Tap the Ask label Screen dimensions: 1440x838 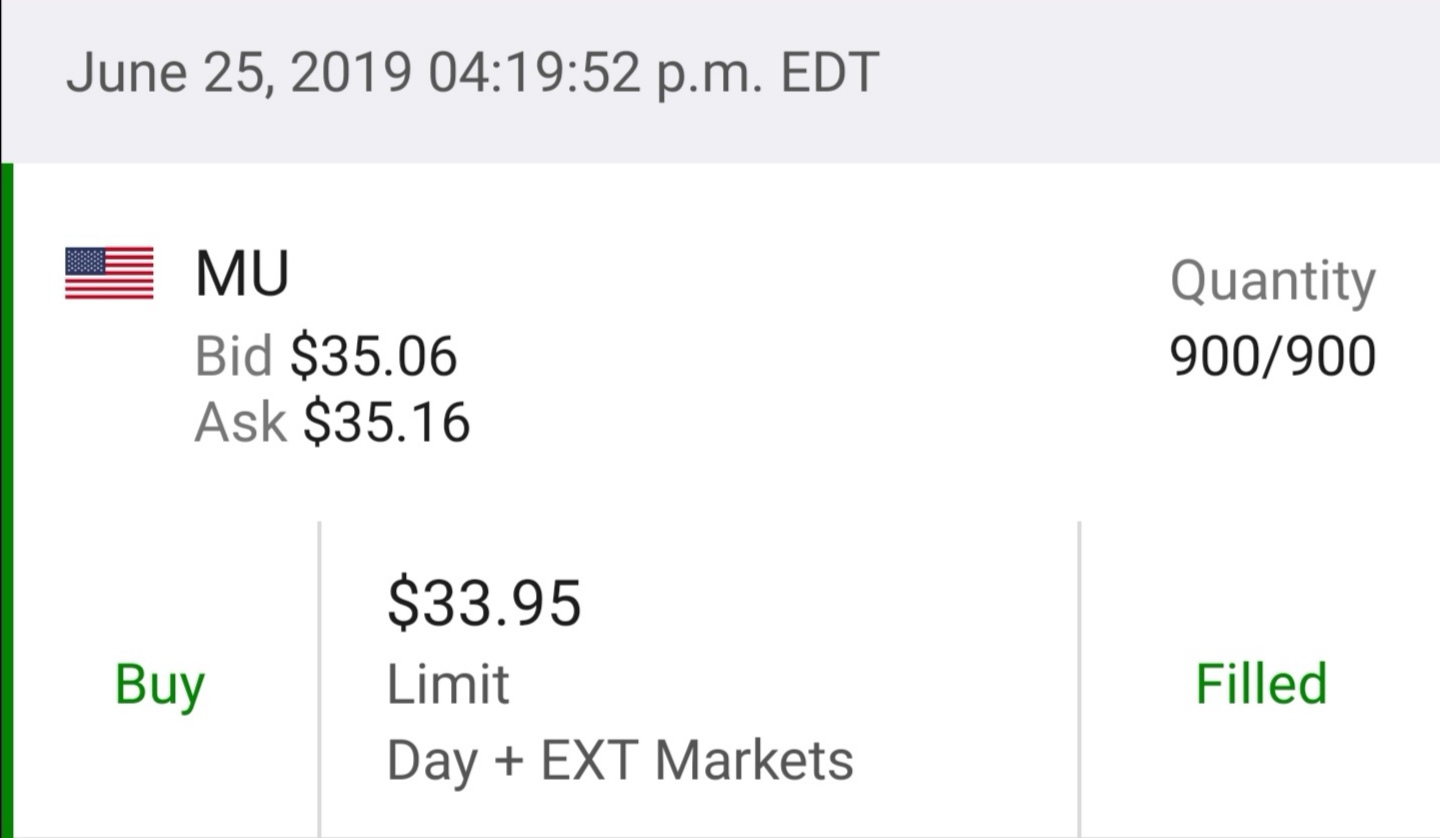click(240, 421)
